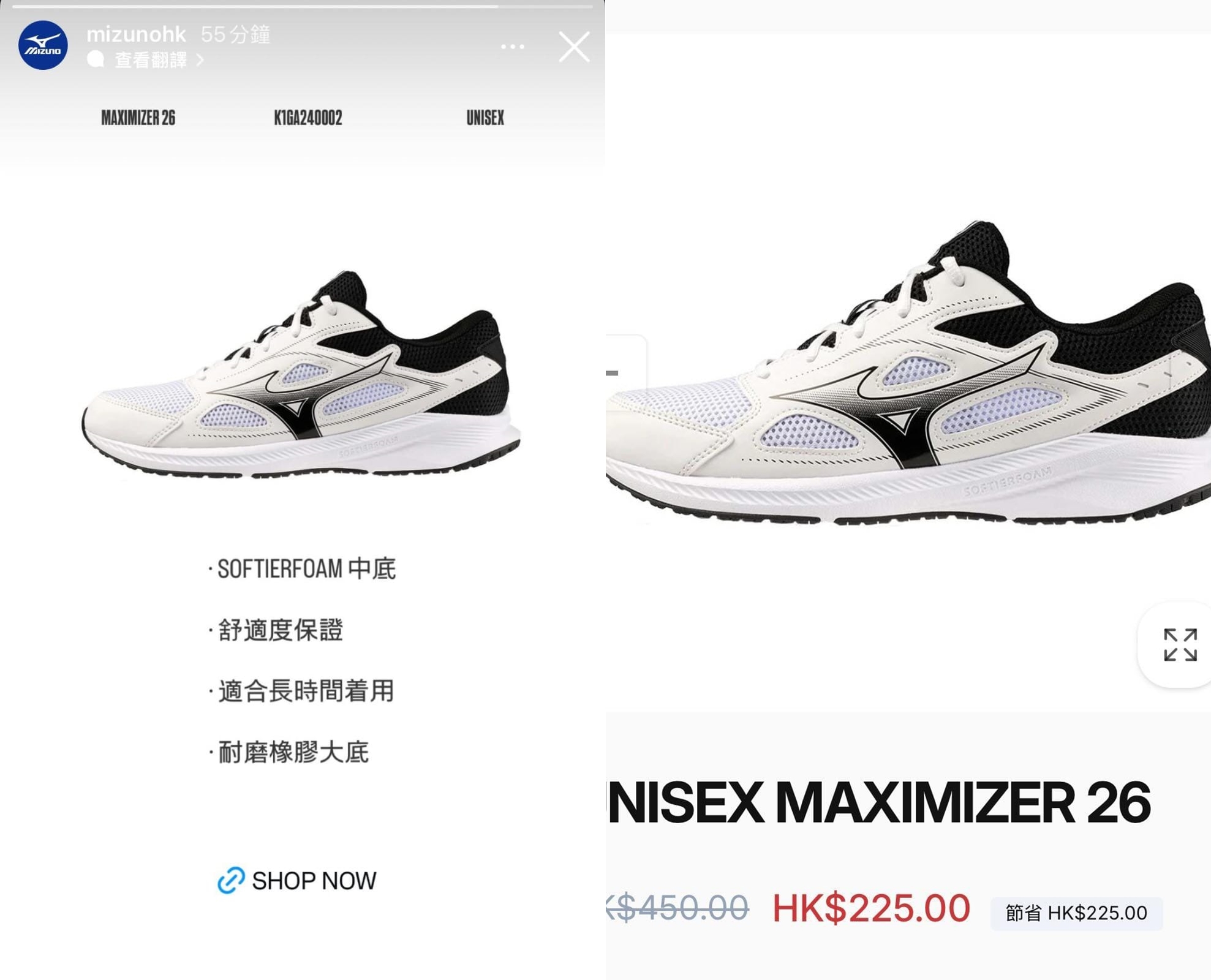Click the 查看翻譯 translation text
This screenshot has height=980, width=1211.
click(151, 59)
